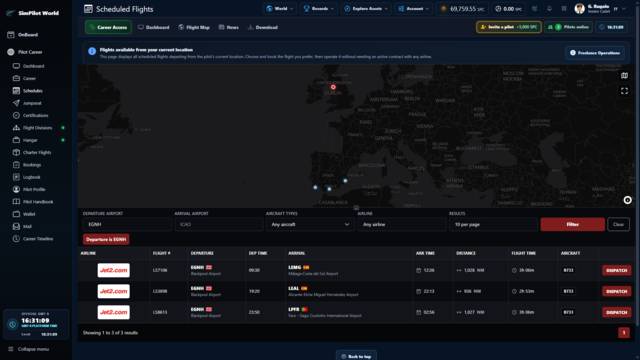Click the map layers icon on the map
Screen dimensions: 640x360
(624, 76)
